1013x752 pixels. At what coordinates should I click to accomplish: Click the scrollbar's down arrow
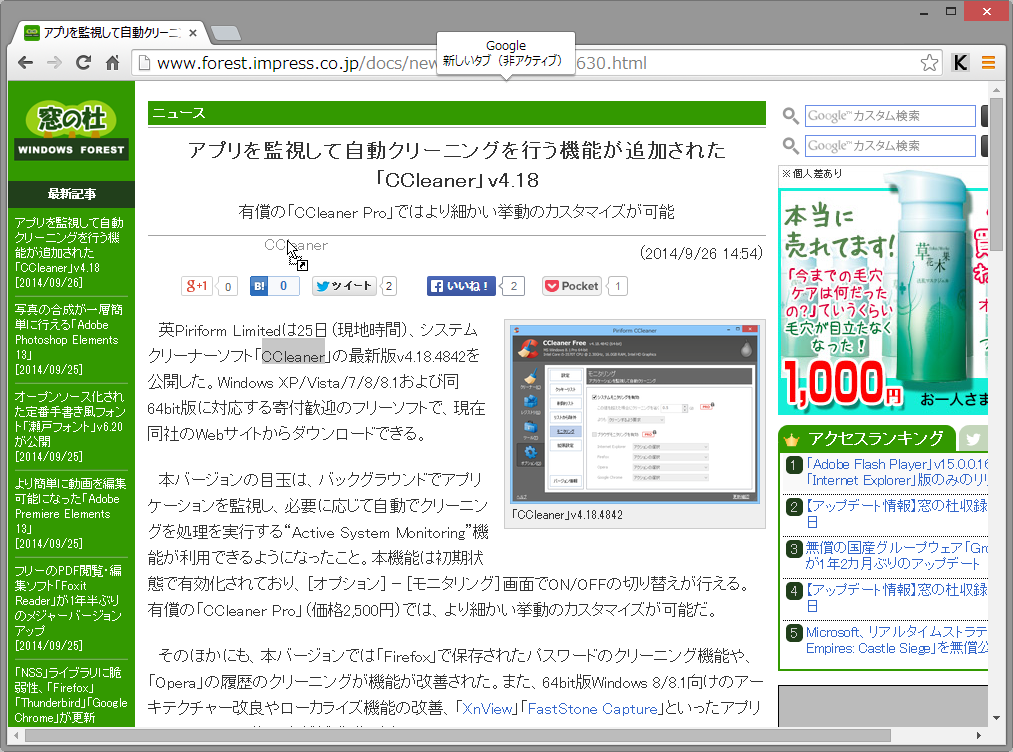tap(997, 716)
